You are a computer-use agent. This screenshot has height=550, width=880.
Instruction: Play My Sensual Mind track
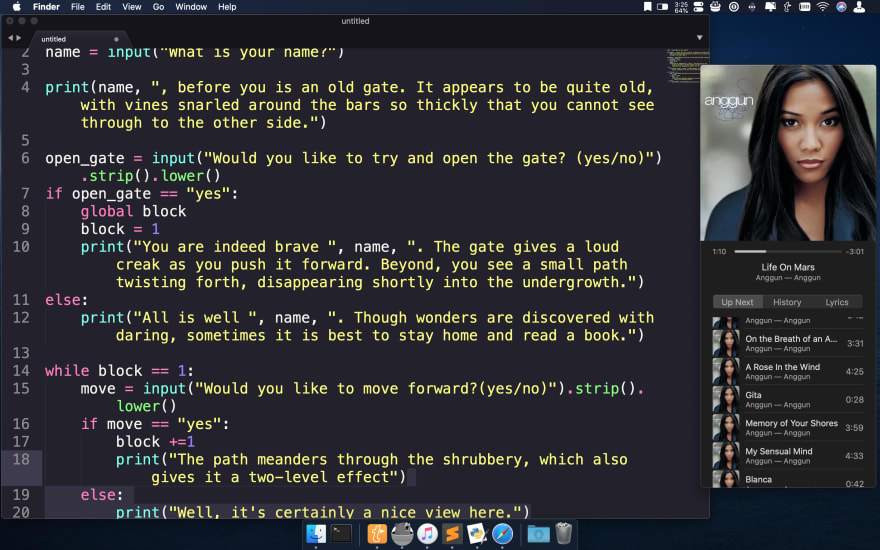pos(788,455)
